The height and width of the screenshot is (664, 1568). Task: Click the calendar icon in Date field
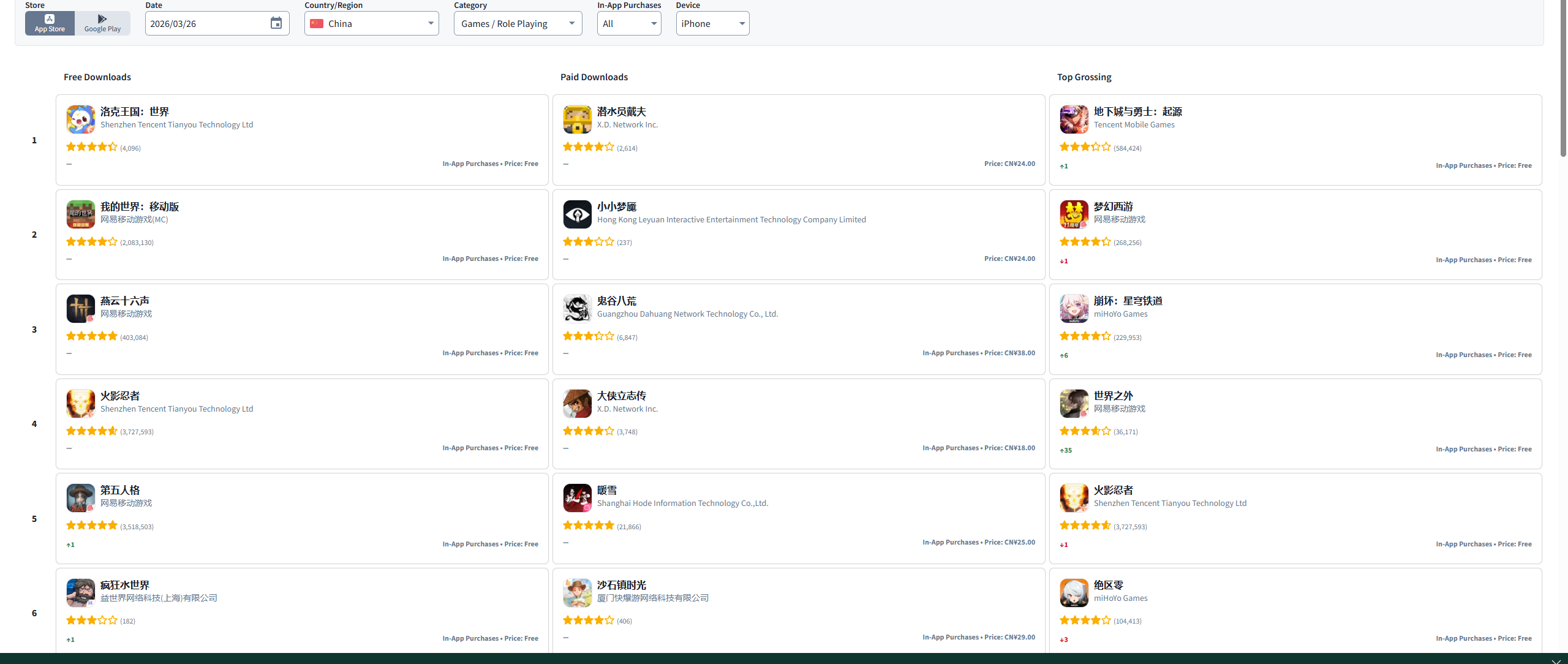276,23
